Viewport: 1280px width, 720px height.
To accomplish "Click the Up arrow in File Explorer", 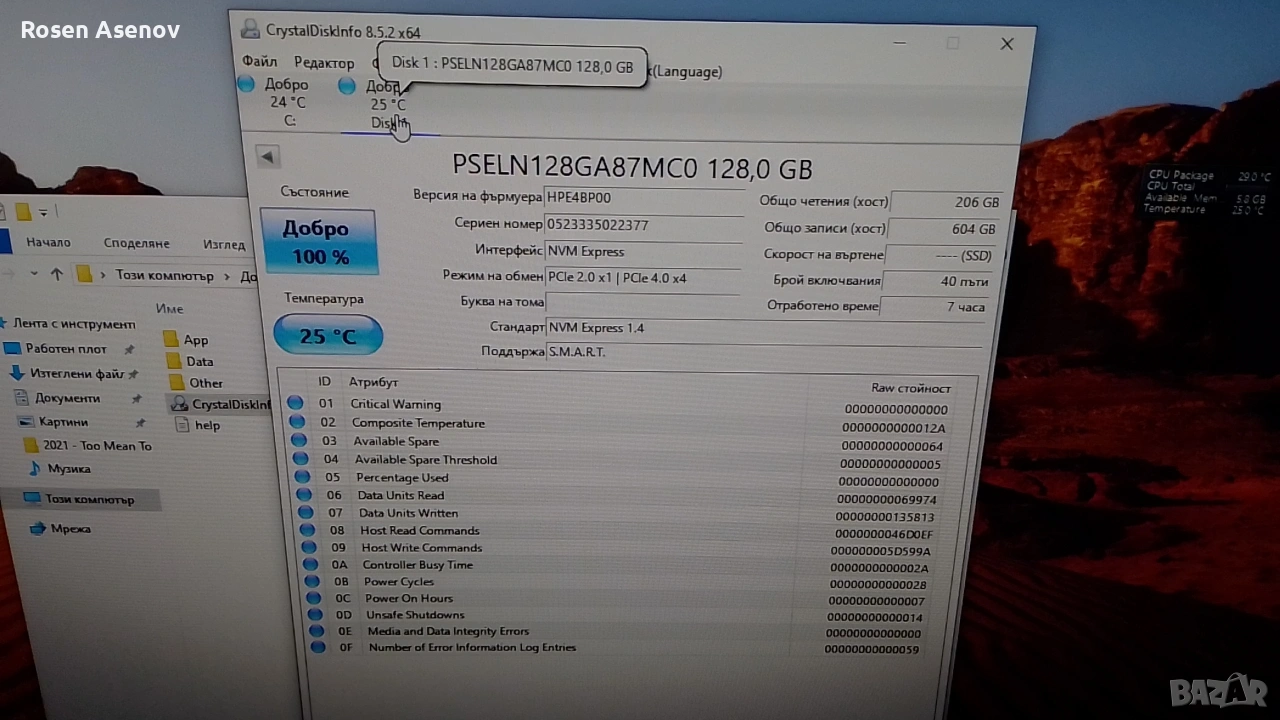I will coord(57,275).
